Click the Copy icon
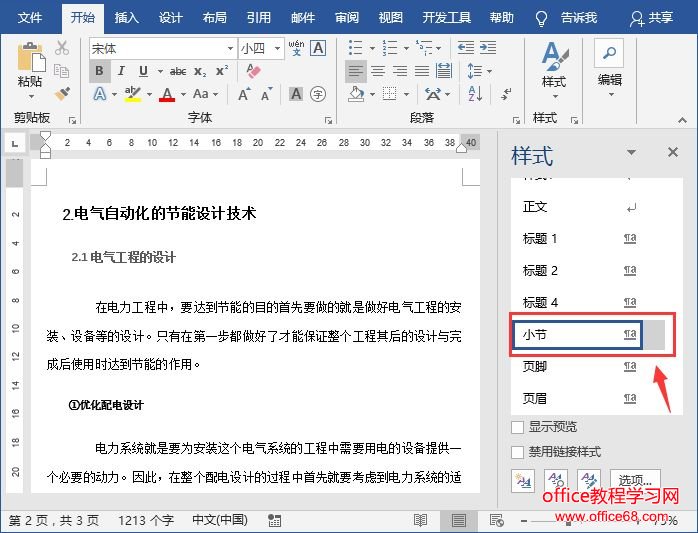 click(61, 71)
